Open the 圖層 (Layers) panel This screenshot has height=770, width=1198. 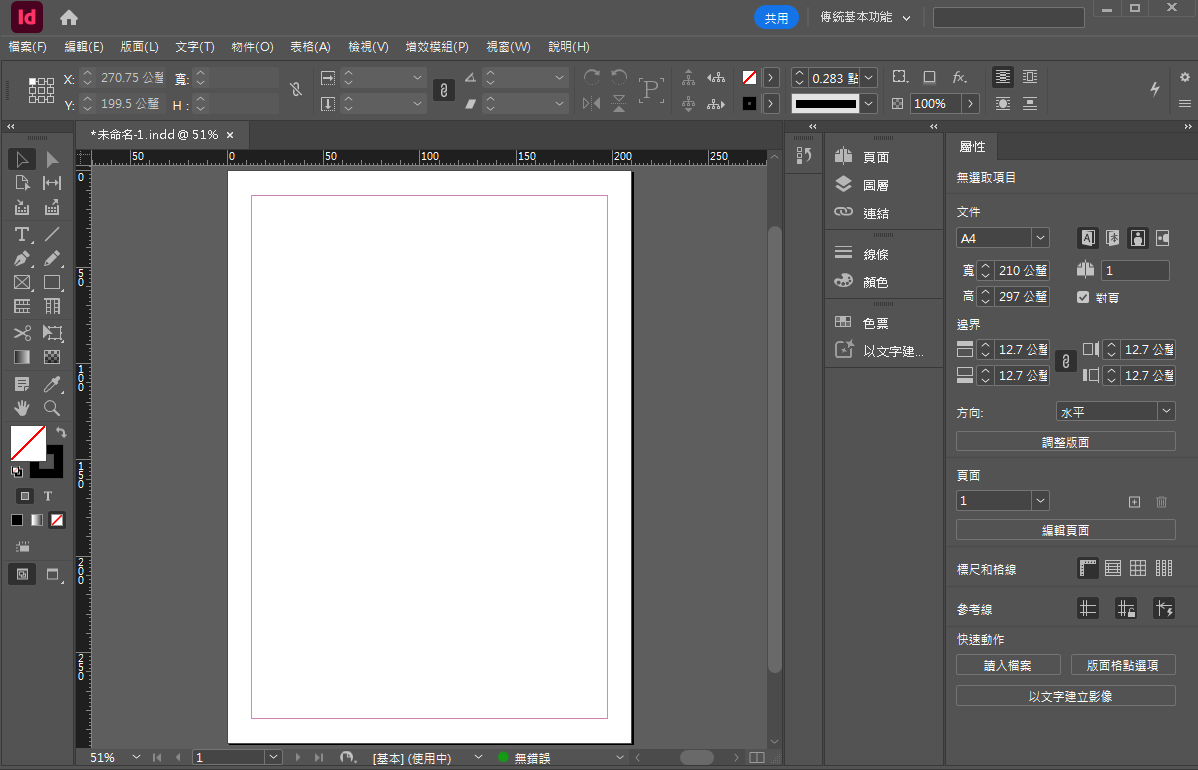862,185
